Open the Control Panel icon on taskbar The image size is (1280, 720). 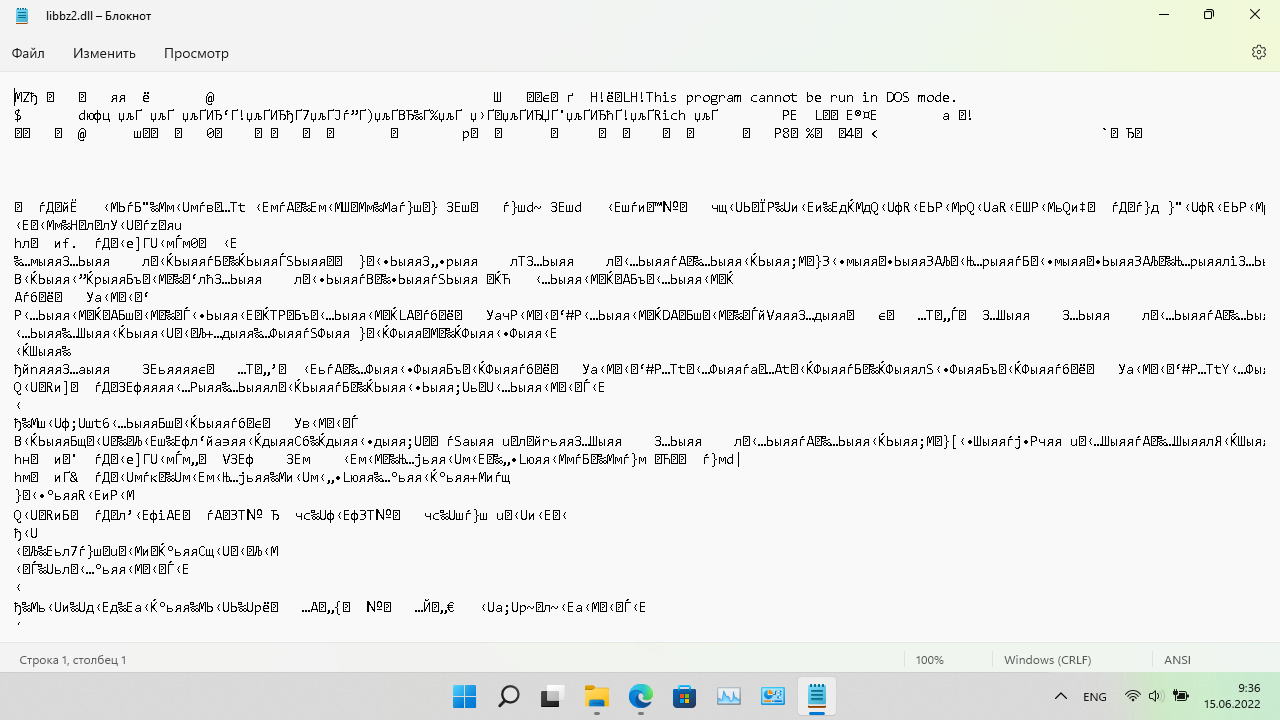coord(772,696)
